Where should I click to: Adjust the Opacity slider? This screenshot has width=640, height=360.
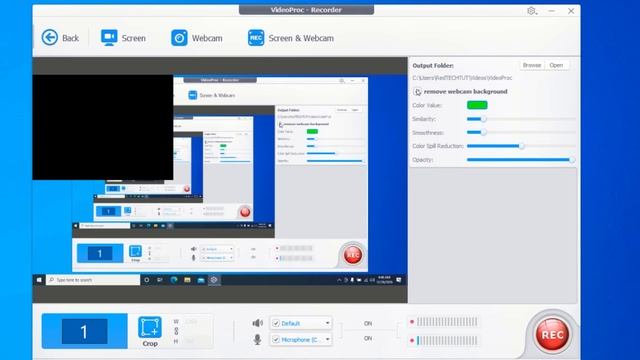[x=521, y=160]
